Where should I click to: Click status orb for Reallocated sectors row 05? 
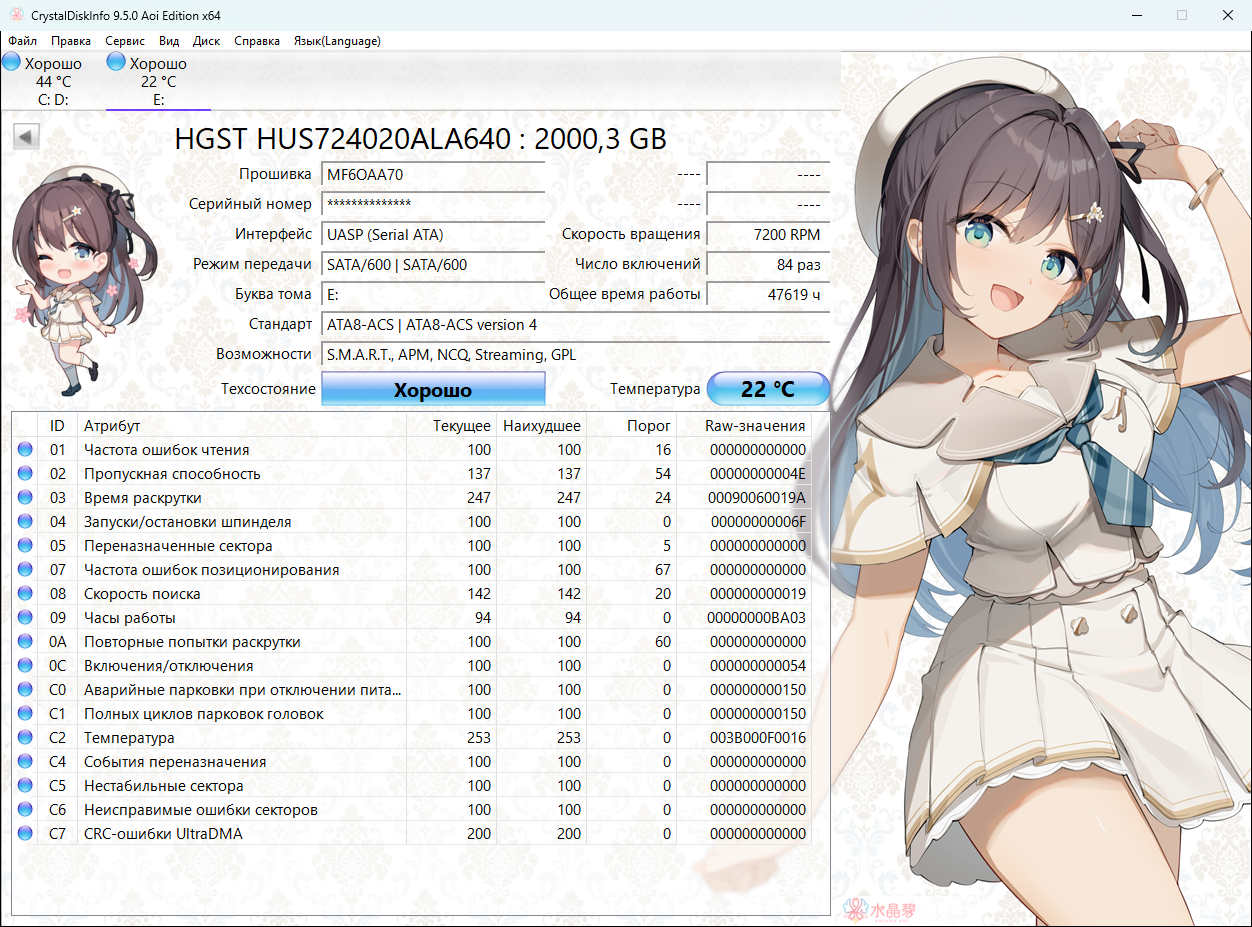click(x=25, y=546)
